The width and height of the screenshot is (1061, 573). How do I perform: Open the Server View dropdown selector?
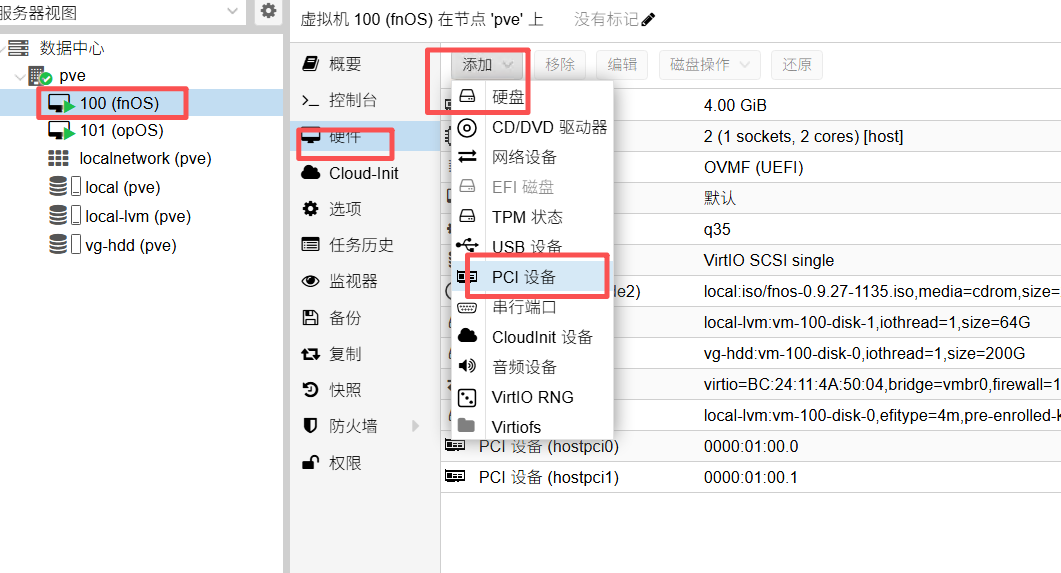tap(232, 12)
